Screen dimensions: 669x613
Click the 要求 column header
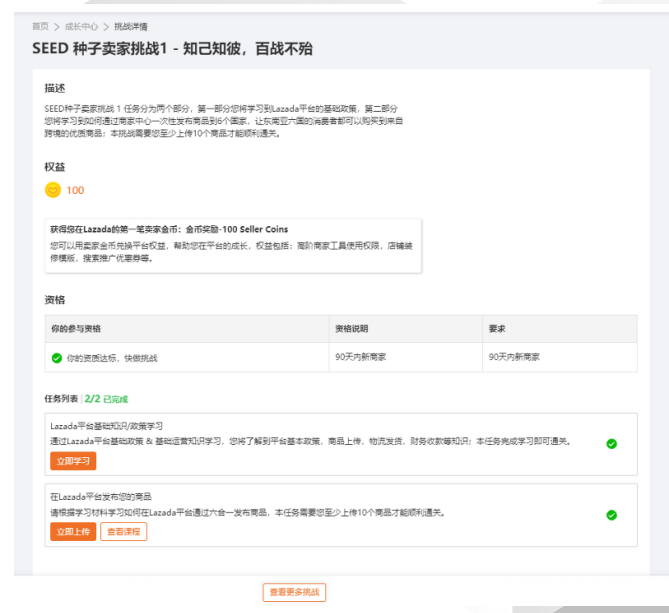click(496, 328)
